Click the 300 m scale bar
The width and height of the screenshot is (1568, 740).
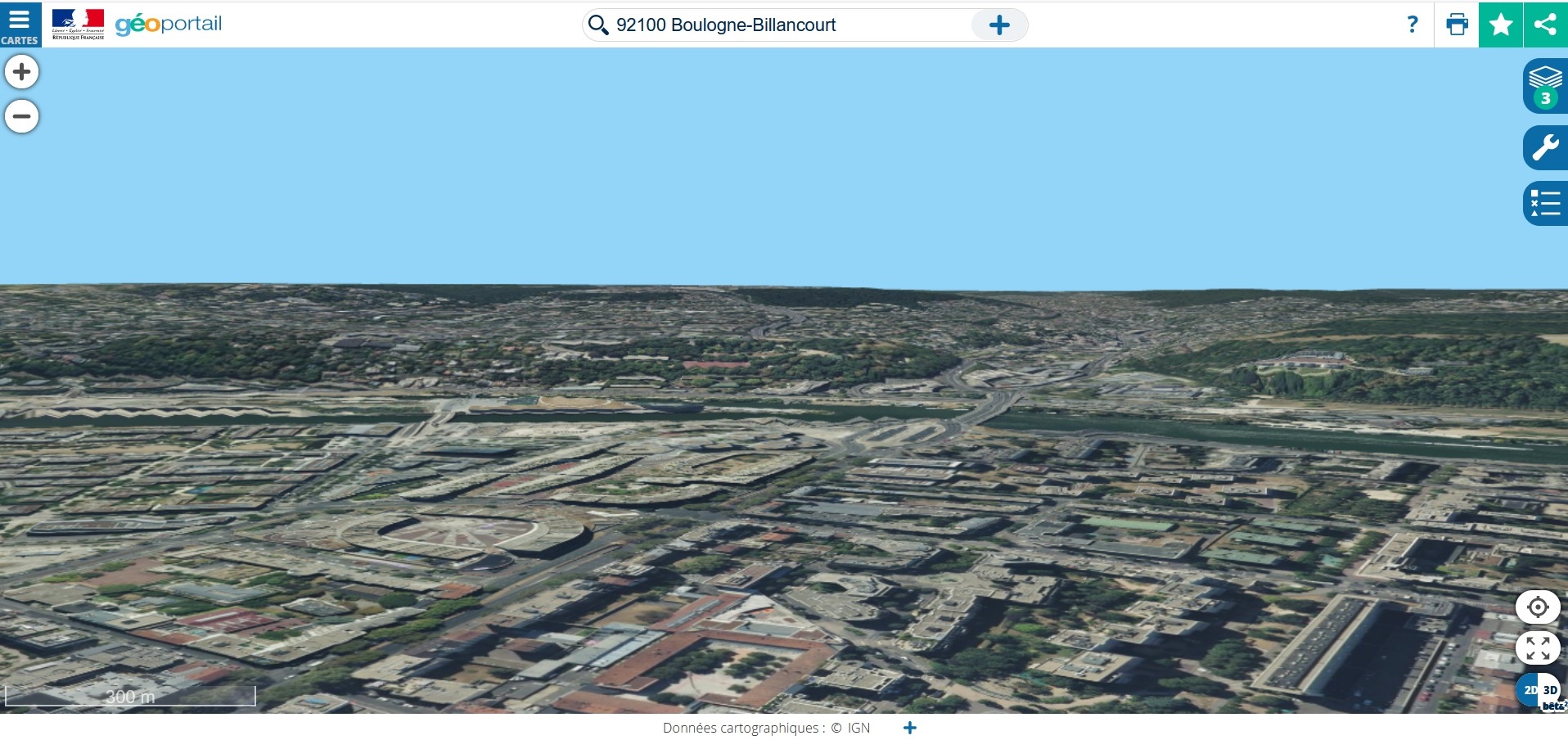(131, 696)
